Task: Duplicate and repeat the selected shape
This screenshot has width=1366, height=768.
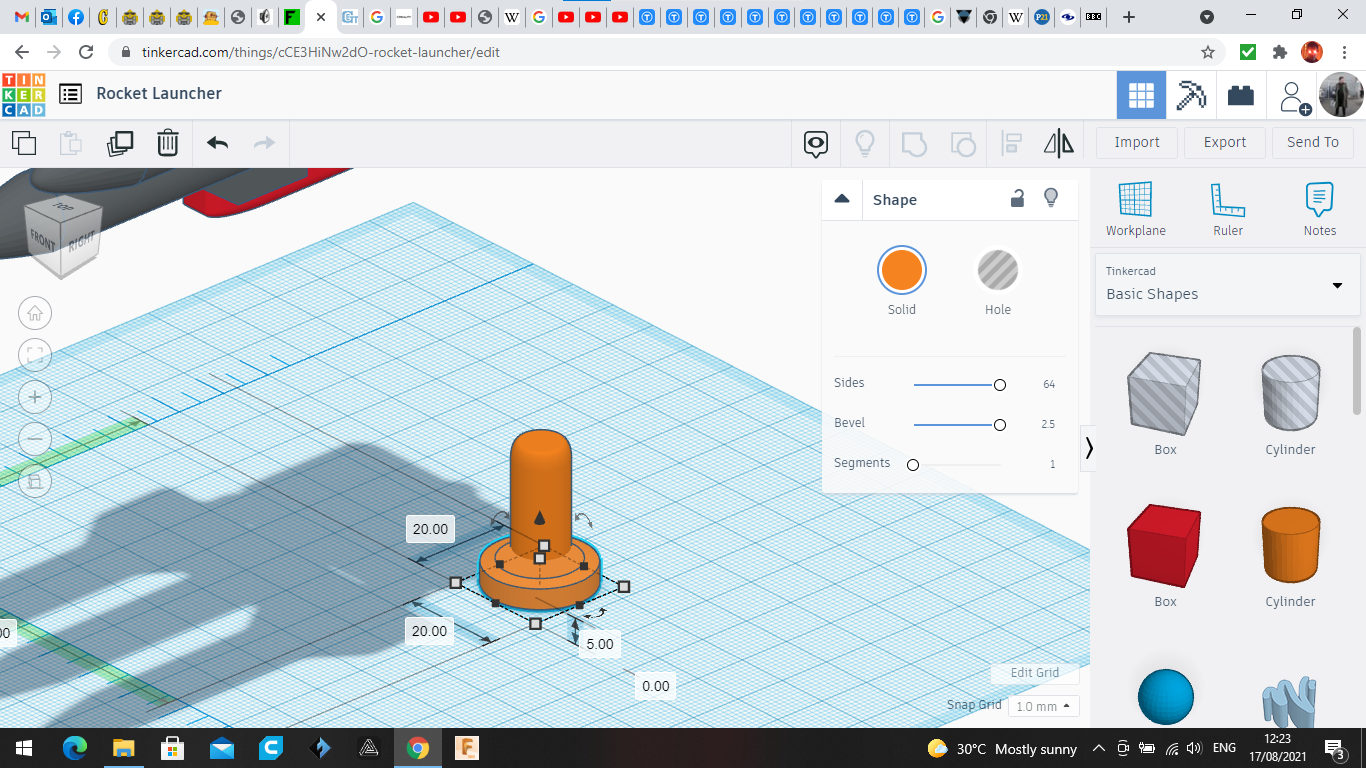Action: point(120,143)
